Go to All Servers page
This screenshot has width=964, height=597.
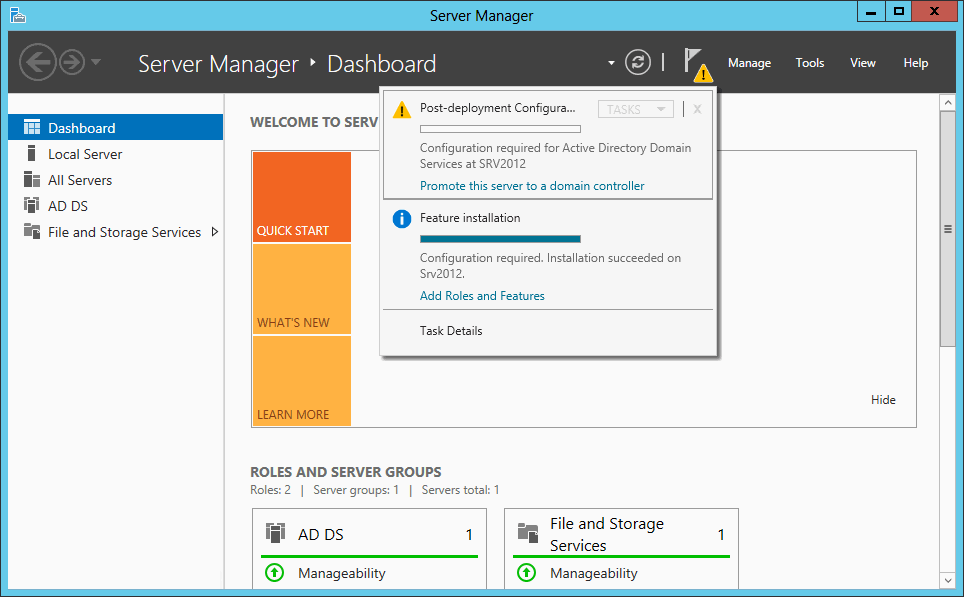(116, 180)
